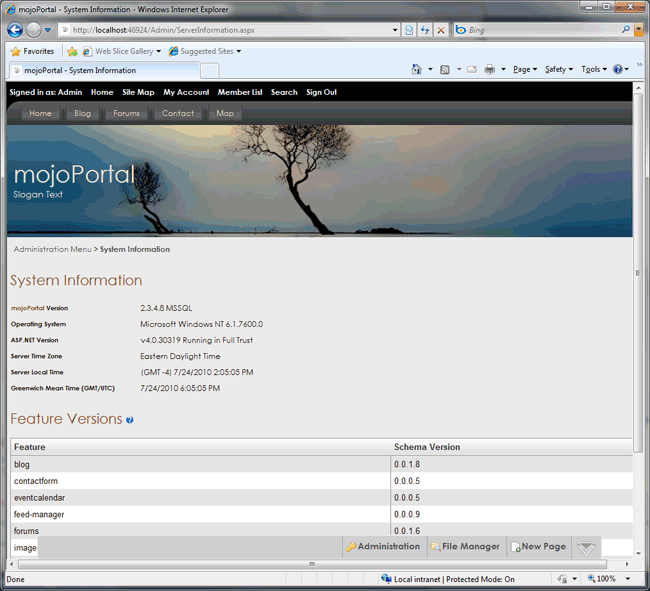Expand the Page dropdown menu
This screenshot has width=650, height=591.
tap(524, 70)
